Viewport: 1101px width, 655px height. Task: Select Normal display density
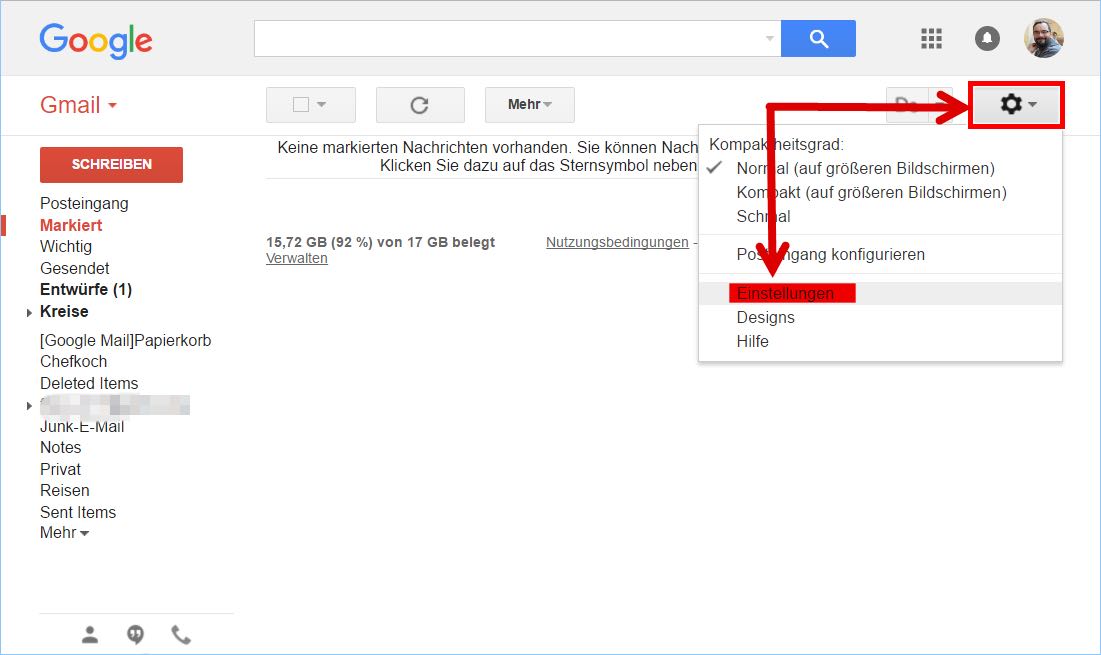point(865,168)
